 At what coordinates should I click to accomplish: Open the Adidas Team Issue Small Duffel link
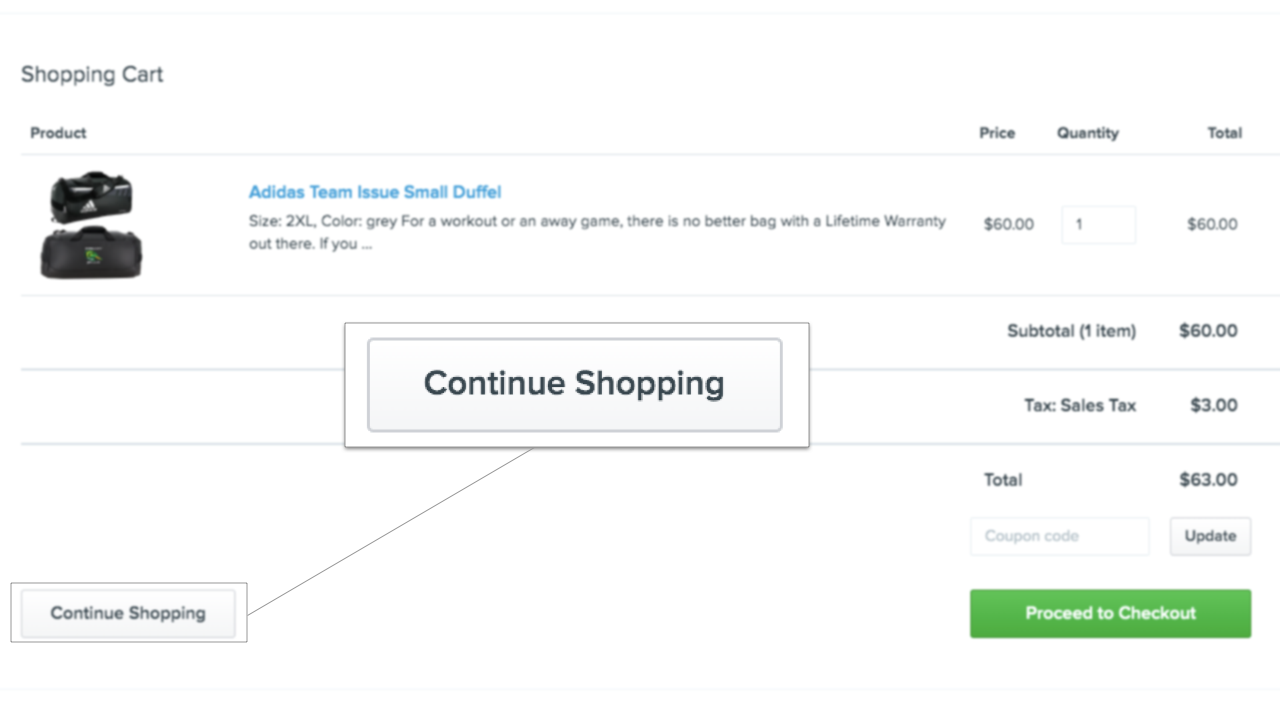click(x=375, y=192)
